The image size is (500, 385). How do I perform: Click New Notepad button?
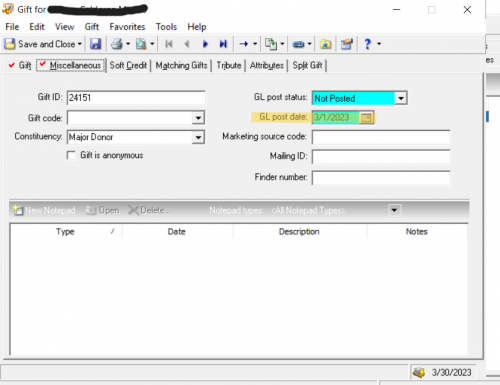click(44, 210)
